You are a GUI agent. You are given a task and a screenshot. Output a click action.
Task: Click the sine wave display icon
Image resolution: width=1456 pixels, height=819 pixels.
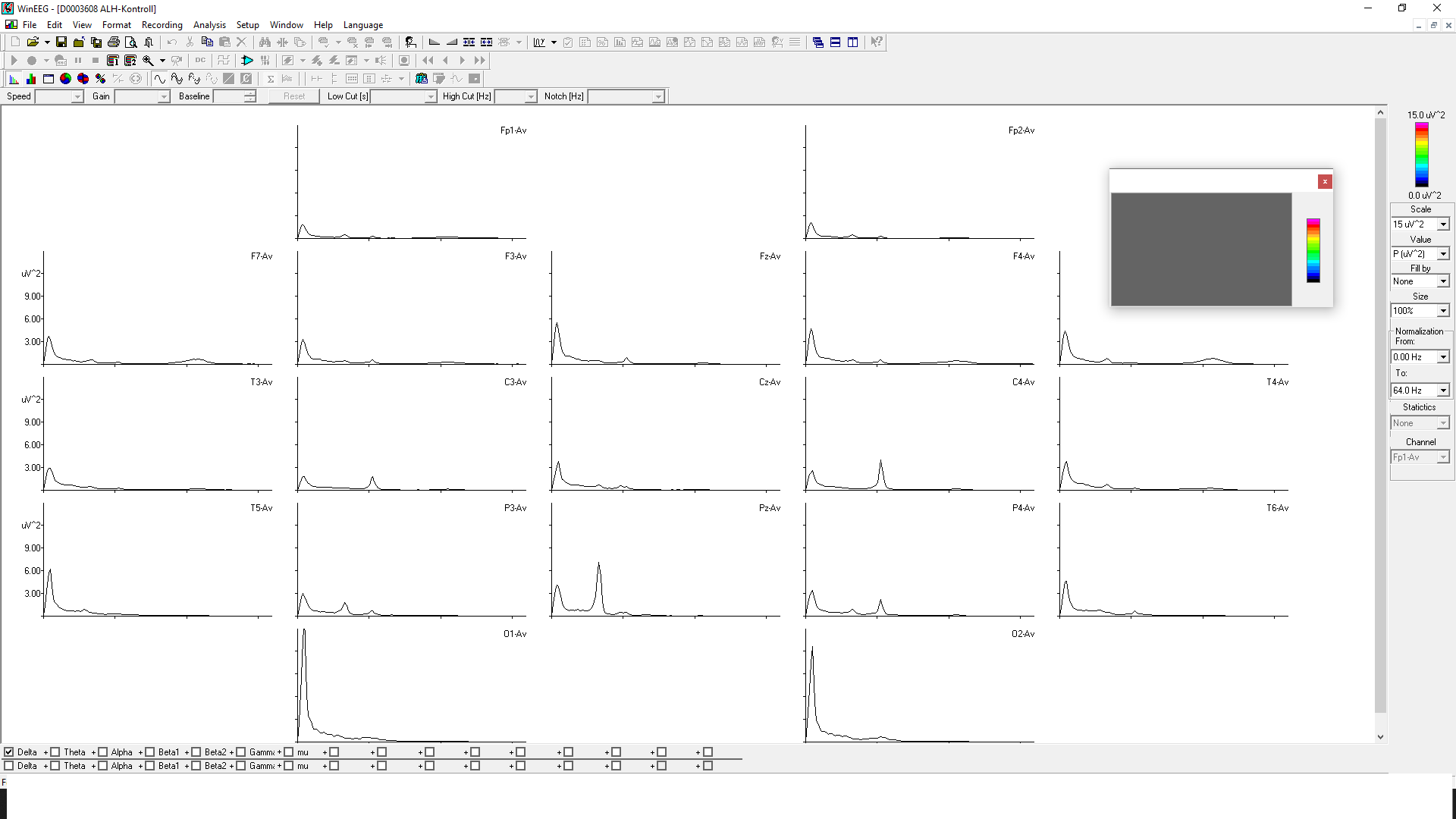coord(159,79)
